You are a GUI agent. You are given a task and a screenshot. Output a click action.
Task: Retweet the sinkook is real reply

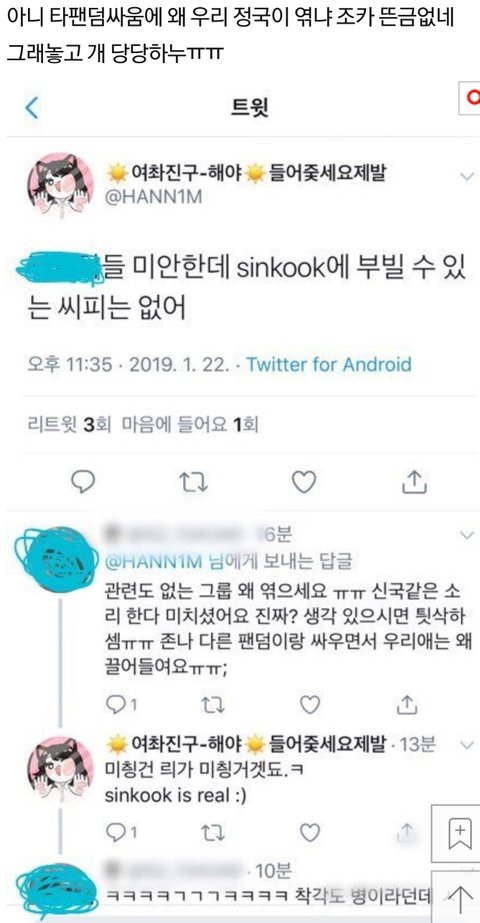(x=208, y=831)
